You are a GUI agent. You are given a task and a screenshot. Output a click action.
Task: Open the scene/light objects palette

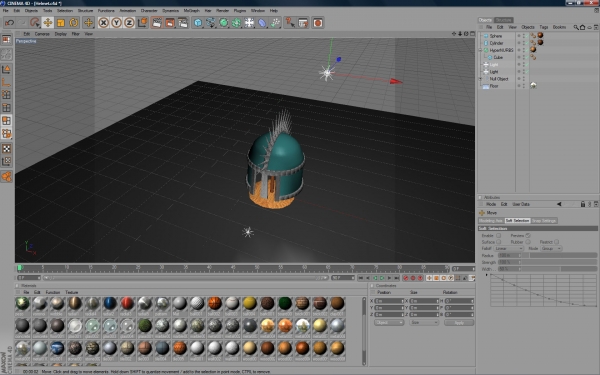(x=249, y=23)
